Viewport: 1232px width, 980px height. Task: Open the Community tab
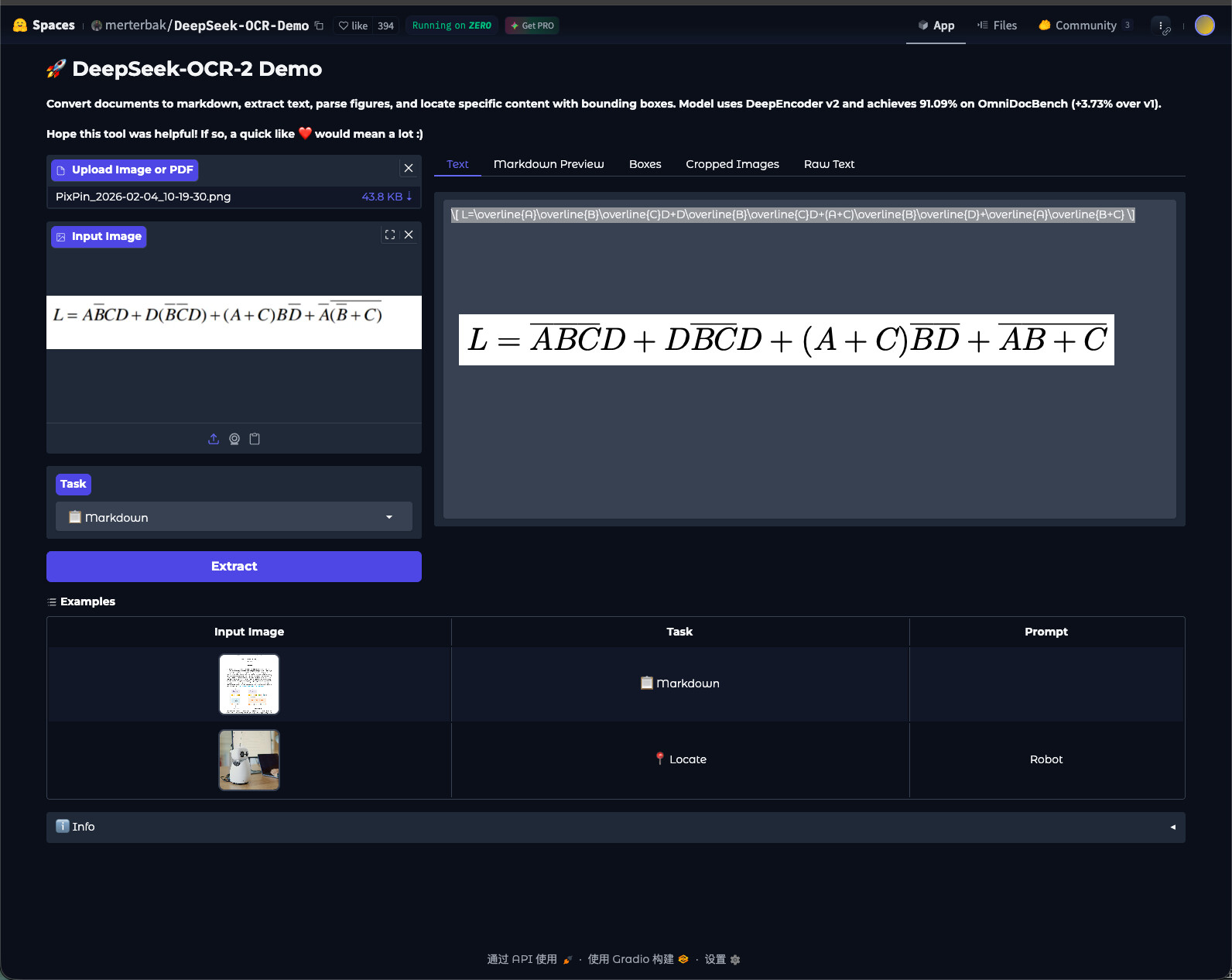1085,26
